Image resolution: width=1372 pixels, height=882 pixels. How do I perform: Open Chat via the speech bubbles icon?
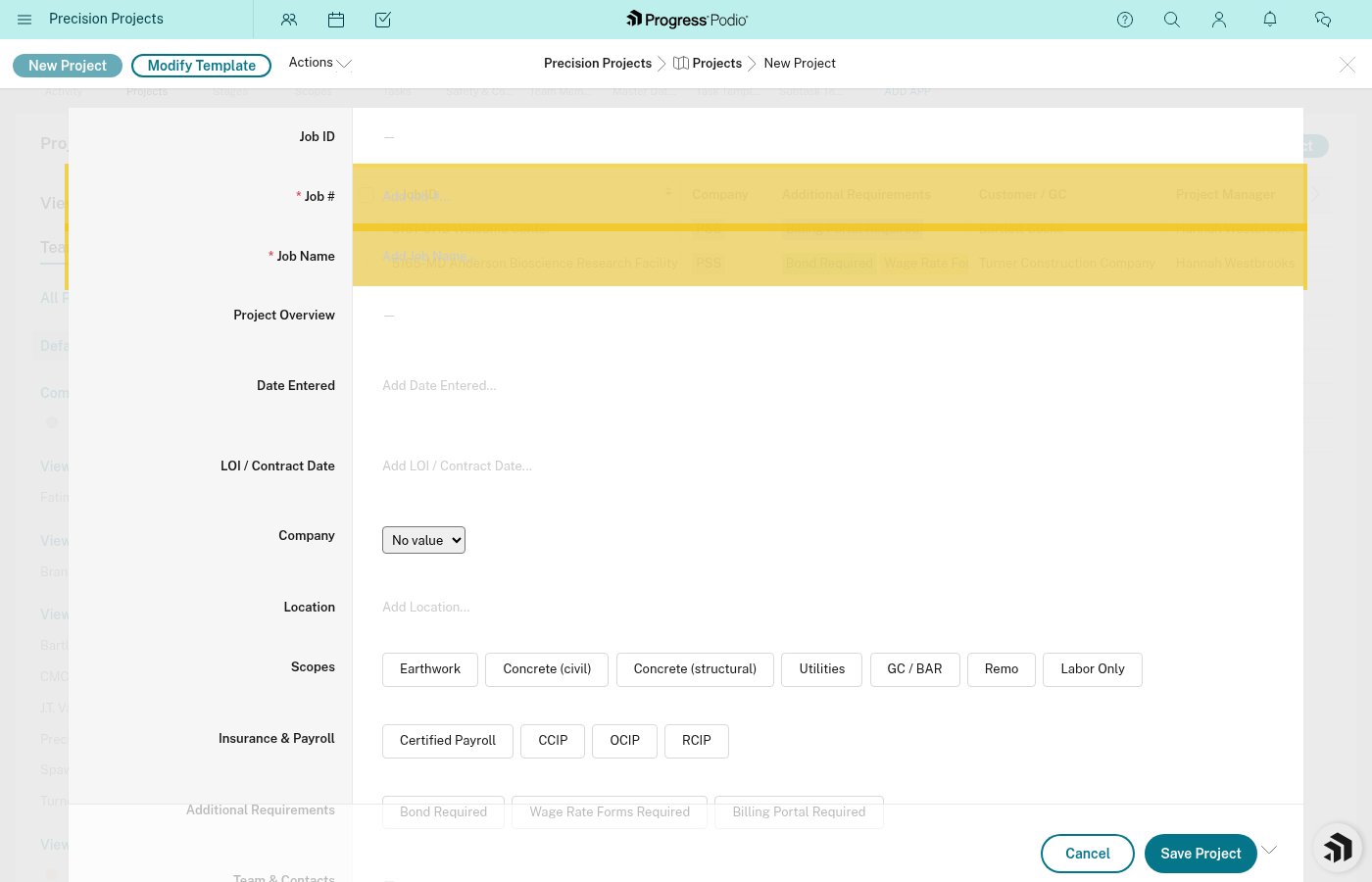[x=1323, y=20]
